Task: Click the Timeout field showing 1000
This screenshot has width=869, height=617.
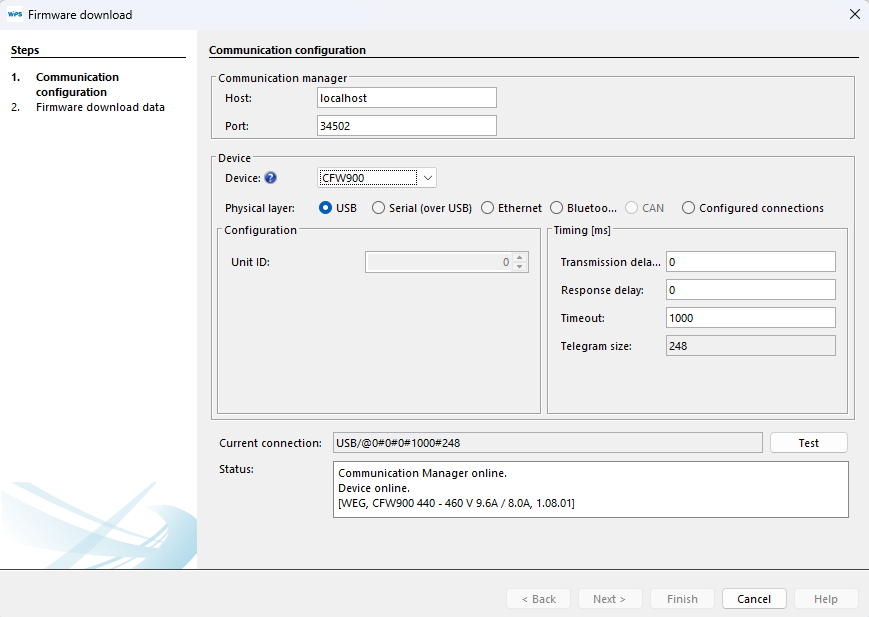Action: tap(750, 318)
